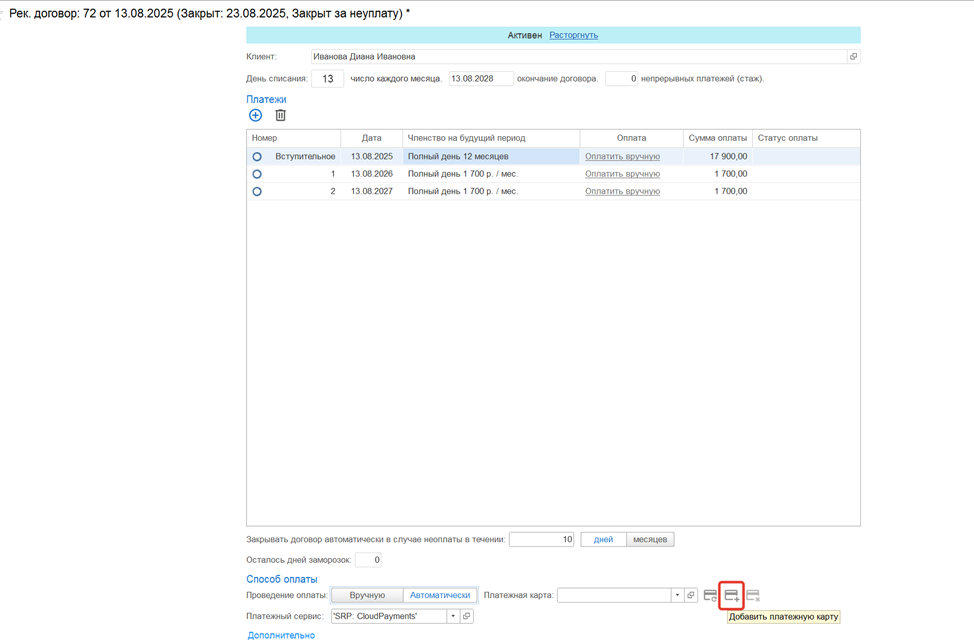This screenshot has width=974, height=640.
Task: Click the День списания field showing 13
Action: 327,79
